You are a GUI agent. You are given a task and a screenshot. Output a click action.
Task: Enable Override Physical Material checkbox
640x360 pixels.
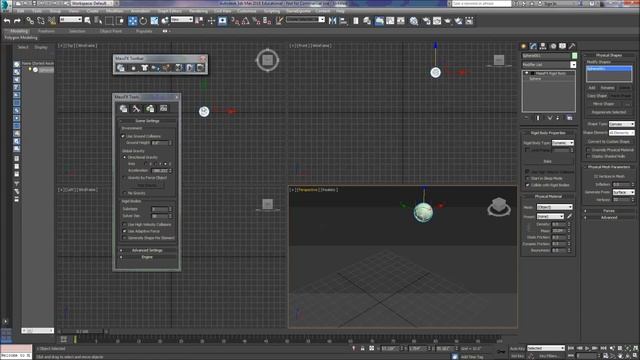[589, 150]
